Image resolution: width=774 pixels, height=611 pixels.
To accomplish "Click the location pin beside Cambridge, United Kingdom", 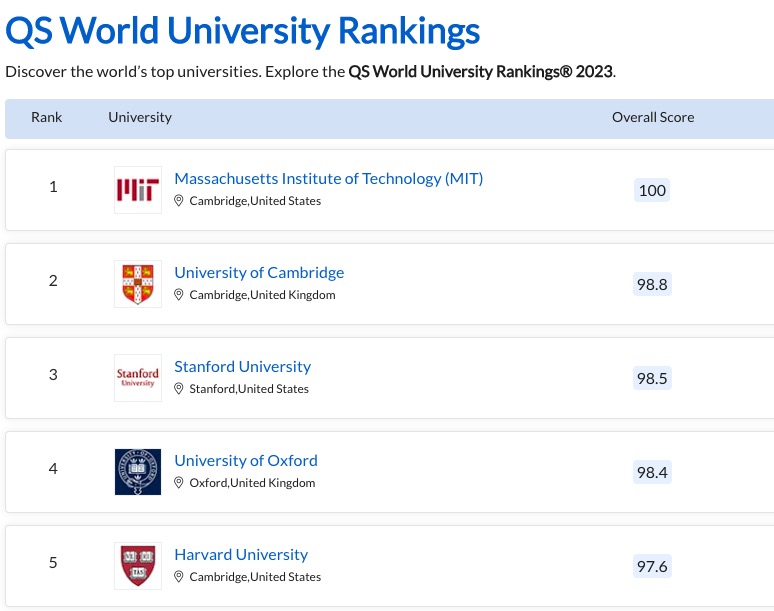I will tap(180, 295).
